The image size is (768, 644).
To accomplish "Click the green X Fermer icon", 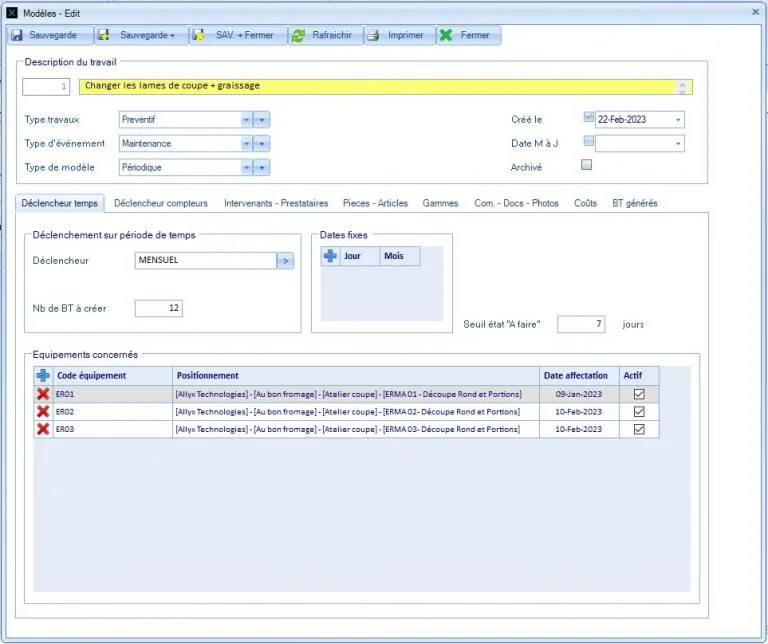I will tap(446, 35).
